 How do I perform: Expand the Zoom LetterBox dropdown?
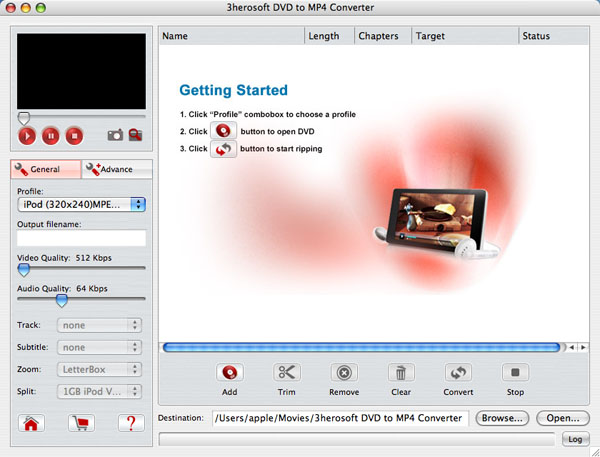click(98, 370)
